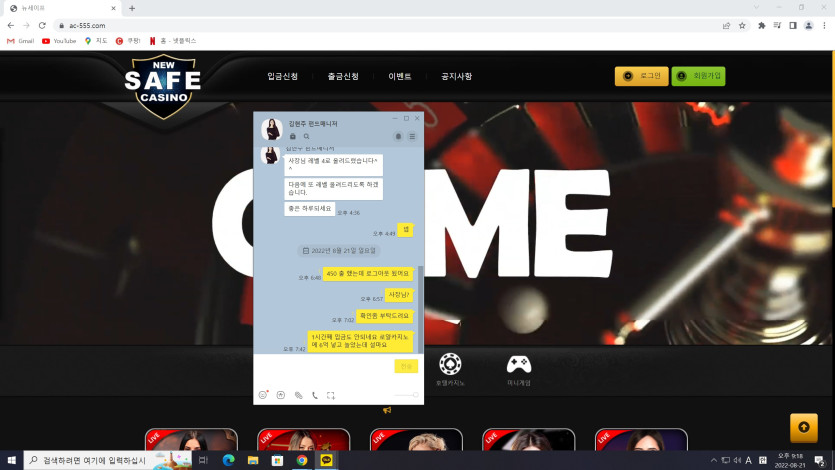Viewport: 835px width, 470px height.
Task: Click the chat message input area
Action: pos(325,368)
